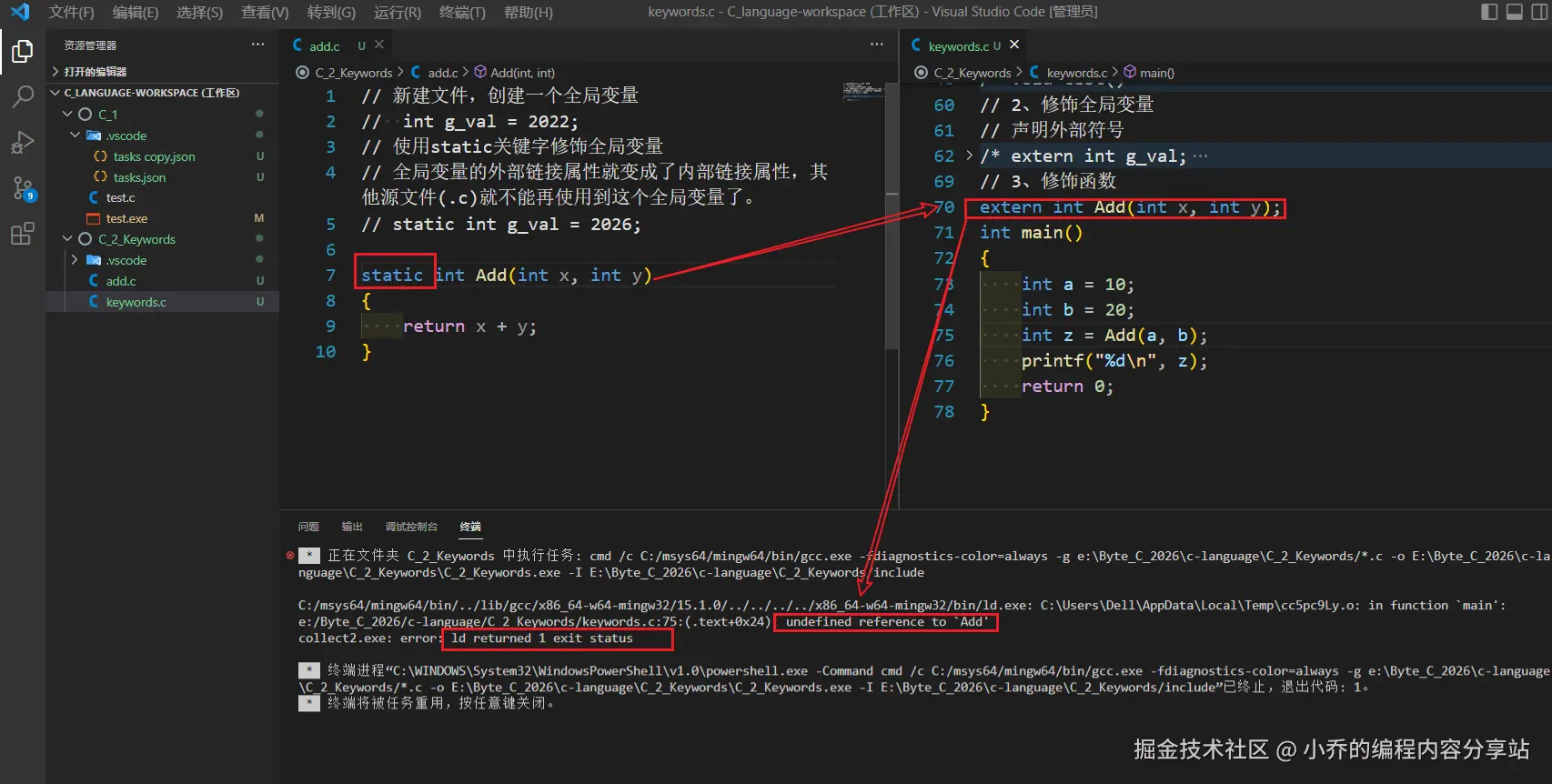1552x784 pixels.
Task: Open the 查看(V) menu
Action: click(265, 12)
